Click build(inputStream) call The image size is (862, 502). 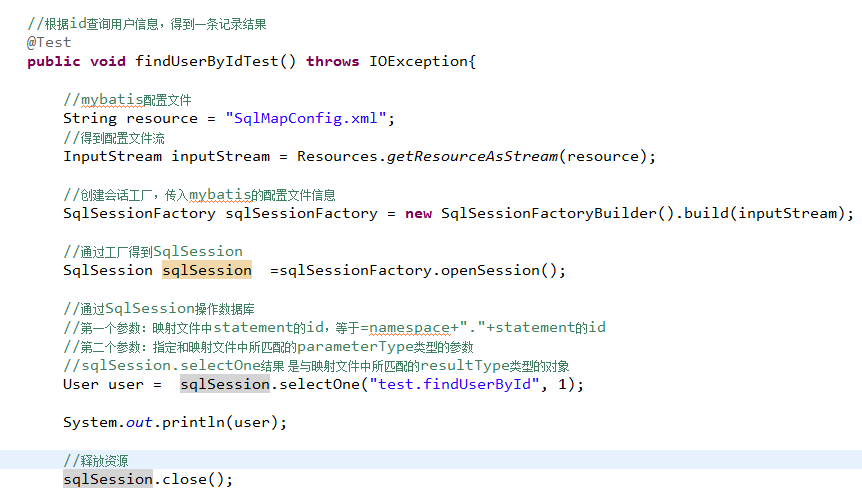(x=764, y=213)
